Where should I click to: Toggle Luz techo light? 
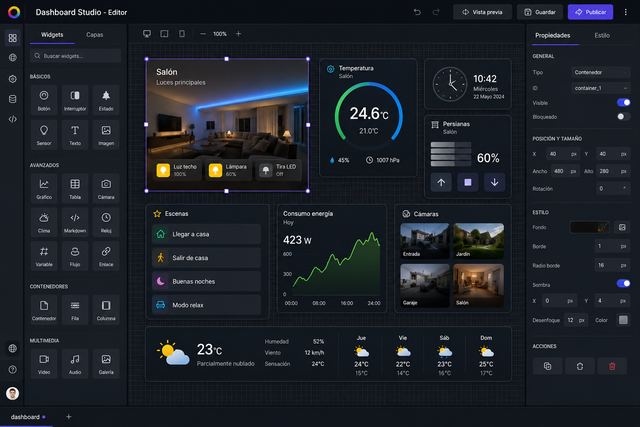178,170
